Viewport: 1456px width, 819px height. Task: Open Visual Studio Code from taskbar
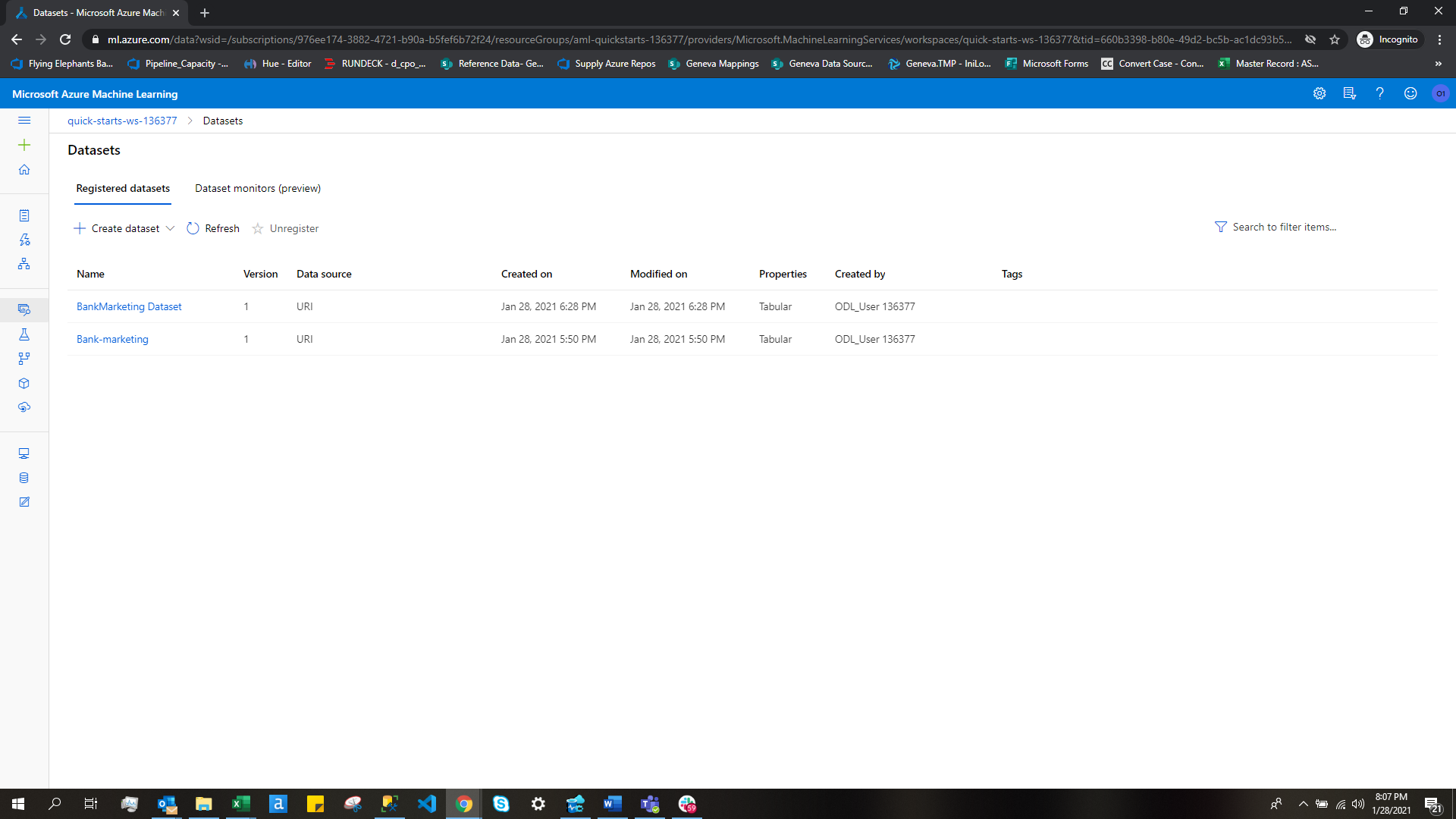pos(427,804)
